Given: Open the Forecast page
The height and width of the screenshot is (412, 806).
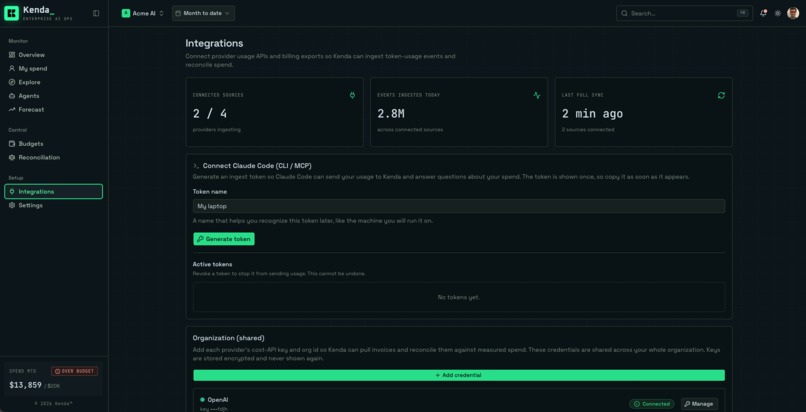Looking at the screenshot, I should [x=53, y=109].
